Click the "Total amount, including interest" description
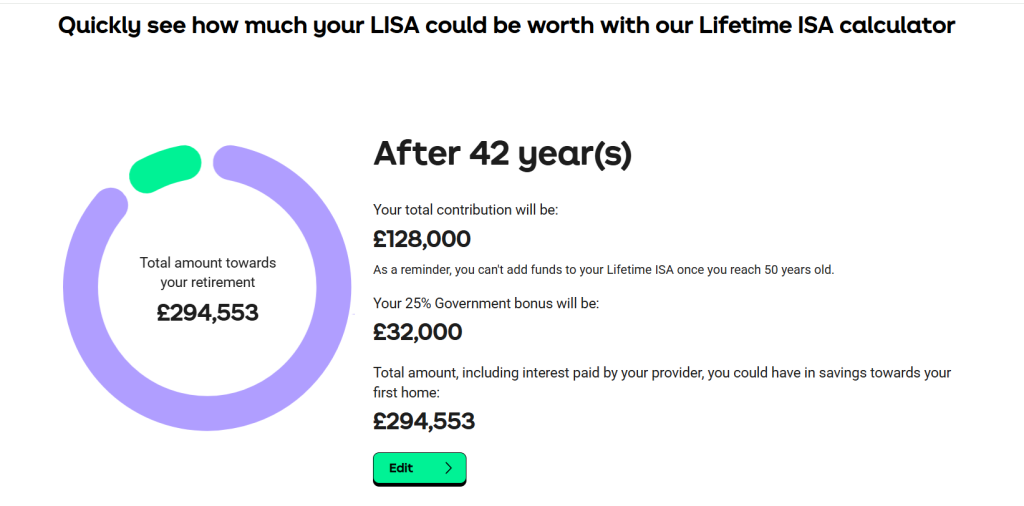This screenshot has width=1024, height=506. [662, 382]
